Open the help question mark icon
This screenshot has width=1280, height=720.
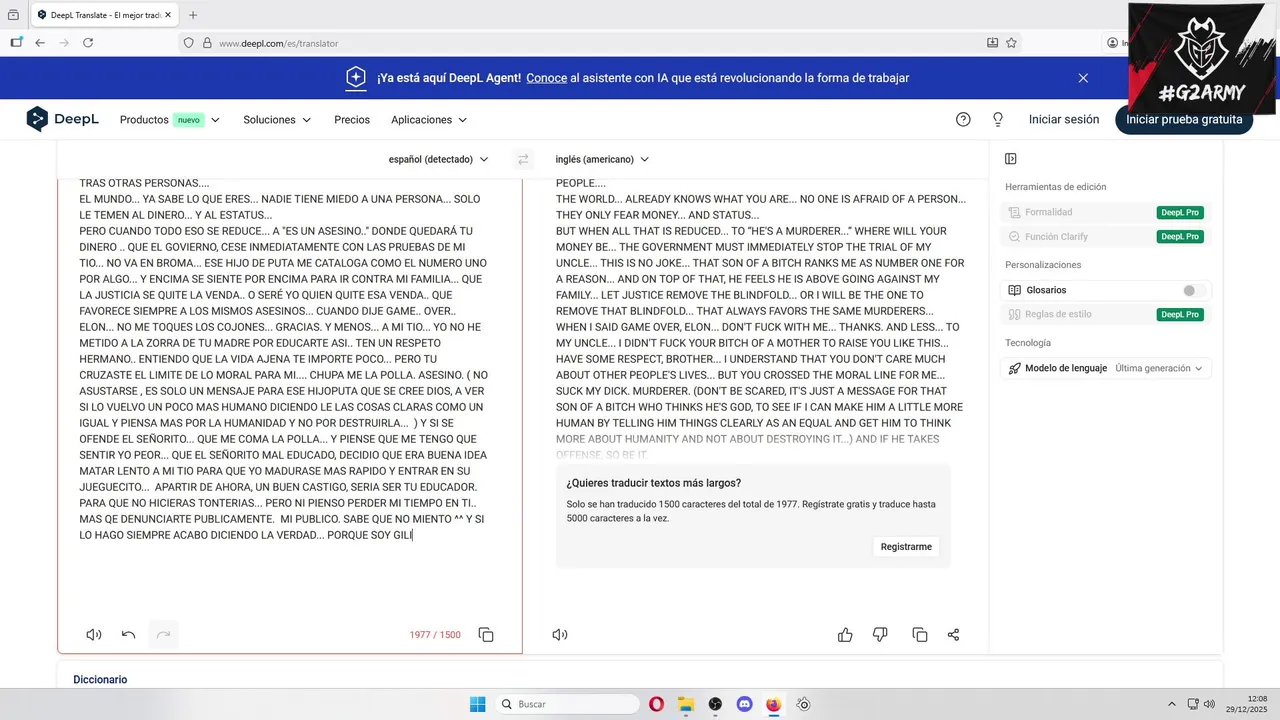(x=963, y=119)
